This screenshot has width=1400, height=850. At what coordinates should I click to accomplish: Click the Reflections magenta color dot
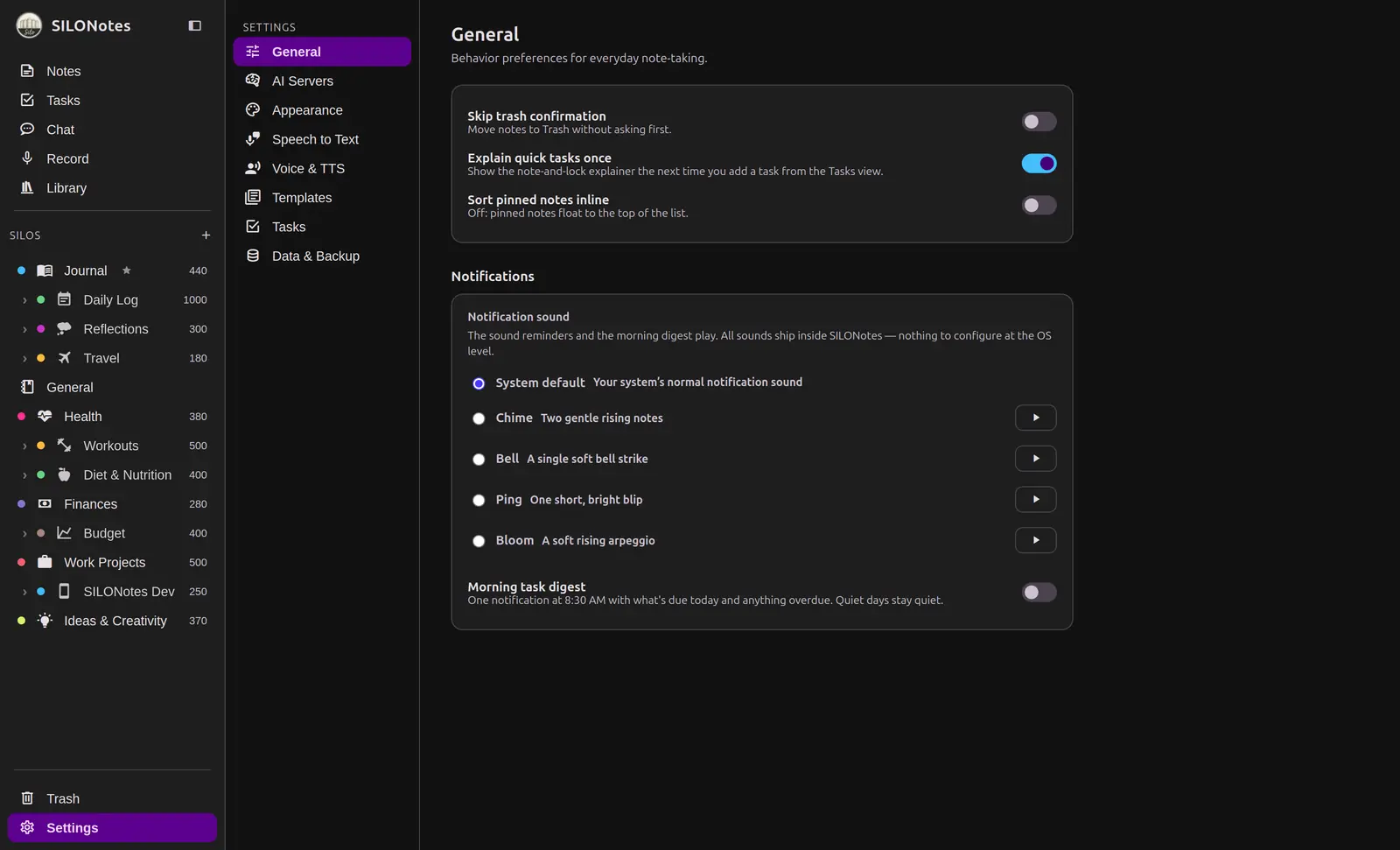[40, 329]
